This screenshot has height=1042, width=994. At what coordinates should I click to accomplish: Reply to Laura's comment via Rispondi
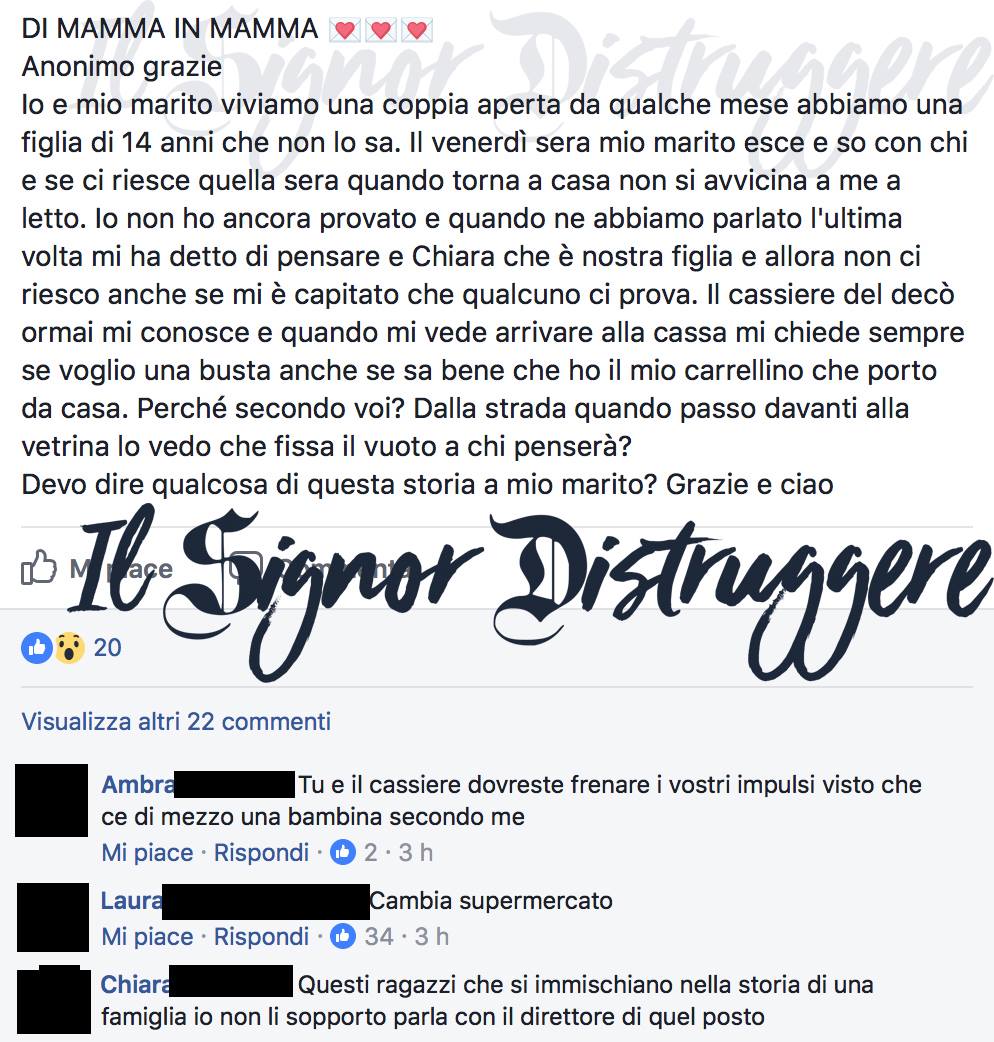coord(261,937)
